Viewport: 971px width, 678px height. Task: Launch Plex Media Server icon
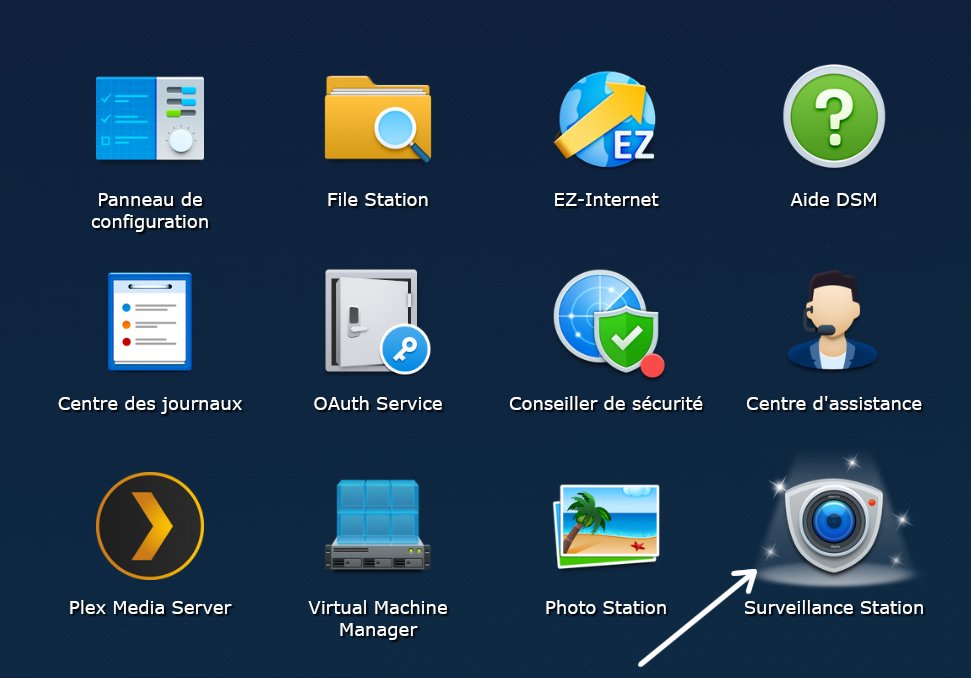[x=150, y=526]
